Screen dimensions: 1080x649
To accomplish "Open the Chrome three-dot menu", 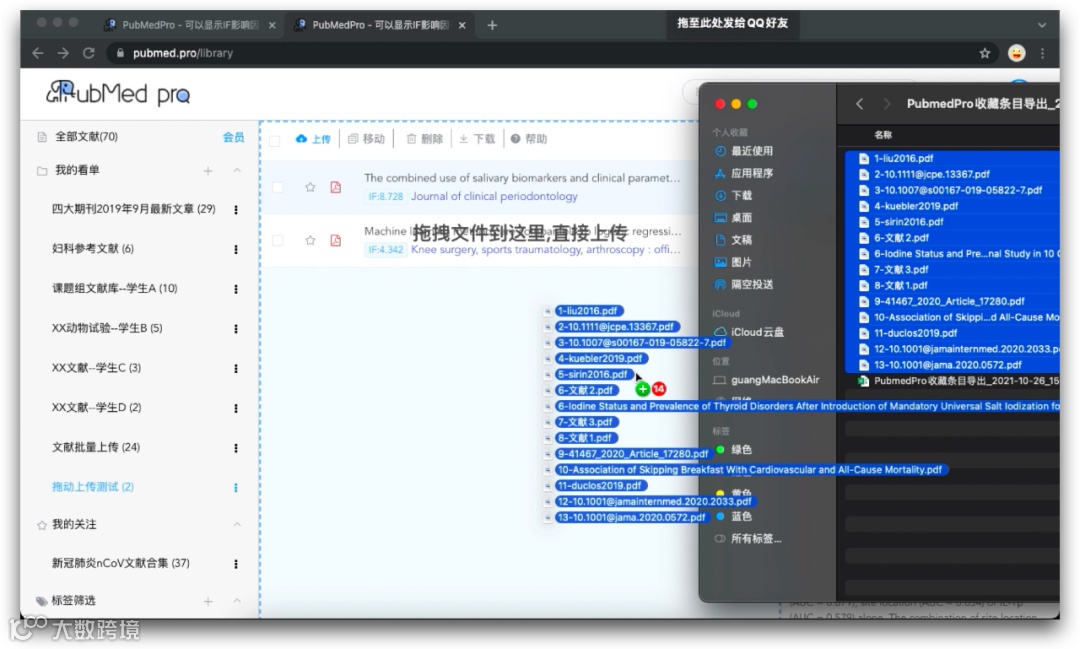I will [1042, 53].
